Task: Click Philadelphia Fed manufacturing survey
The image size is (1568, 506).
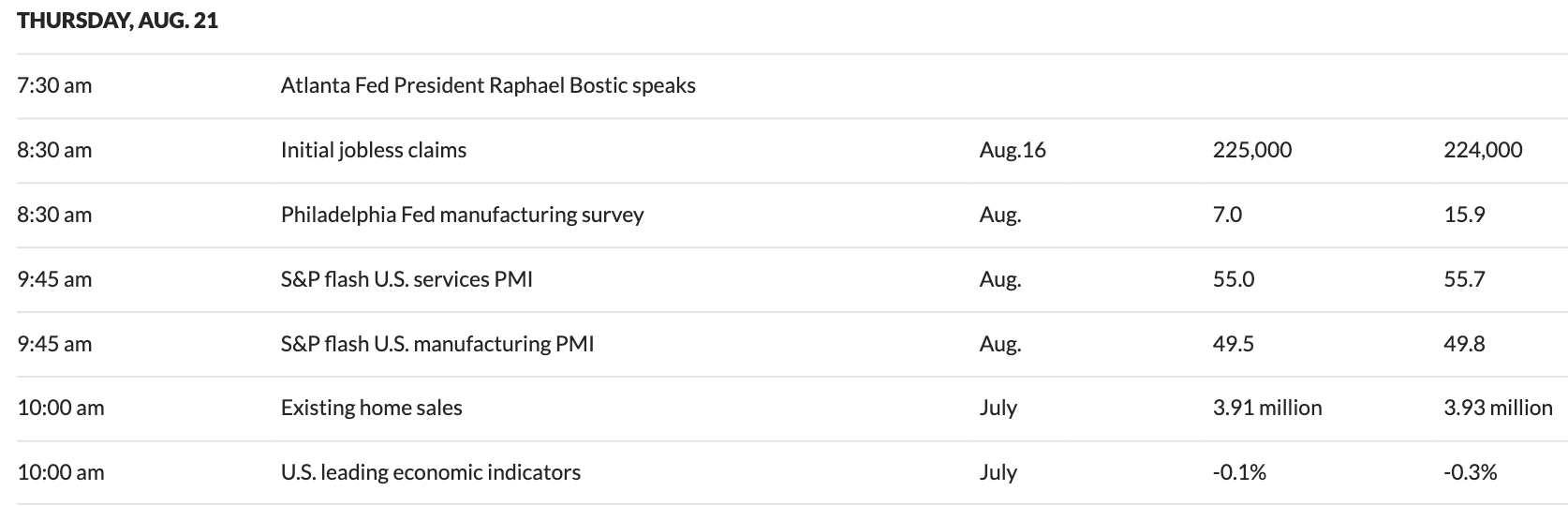Action: (x=462, y=215)
